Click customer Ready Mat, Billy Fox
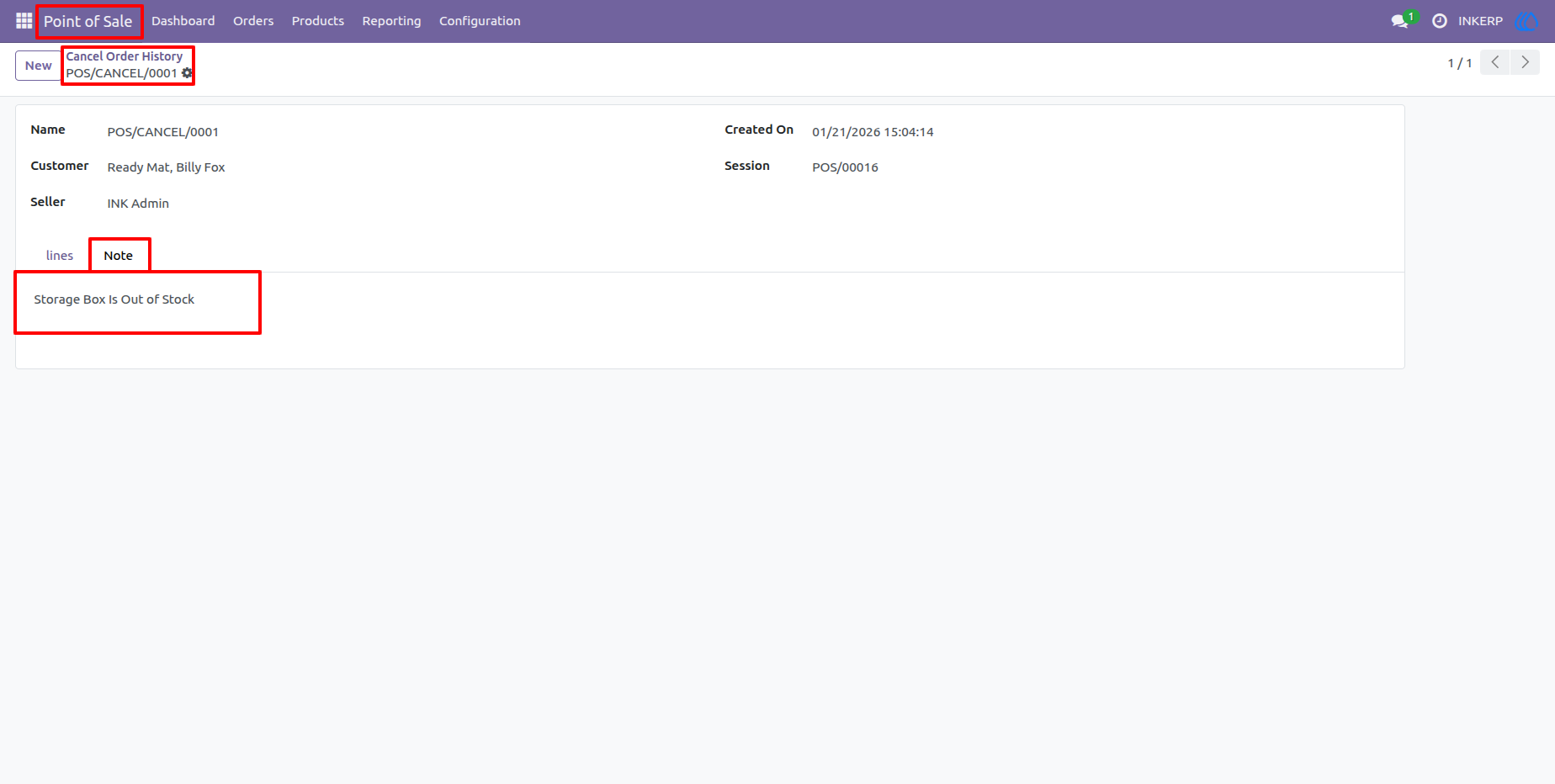The height and width of the screenshot is (784, 1555). (x=167, y=167)
